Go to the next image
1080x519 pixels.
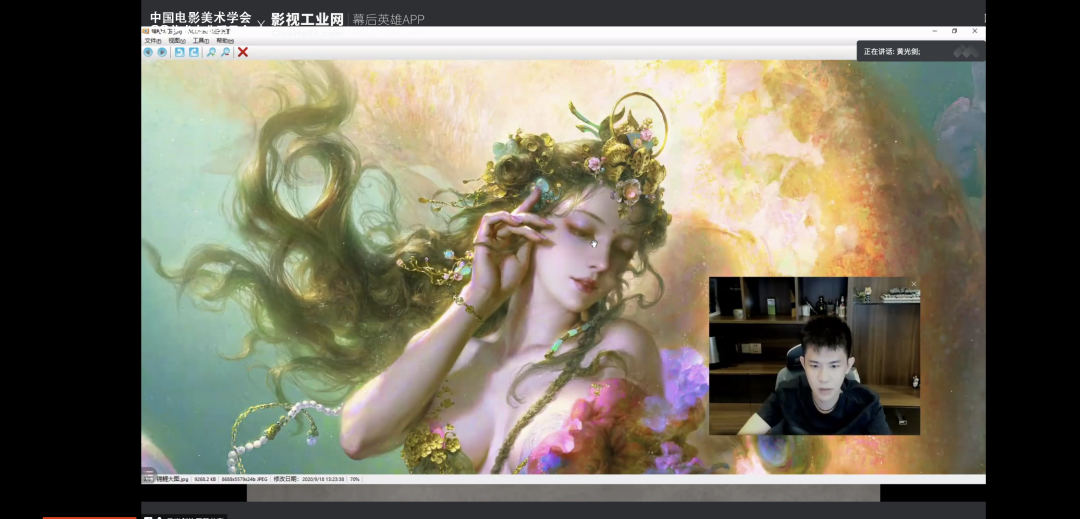(162, 52)
